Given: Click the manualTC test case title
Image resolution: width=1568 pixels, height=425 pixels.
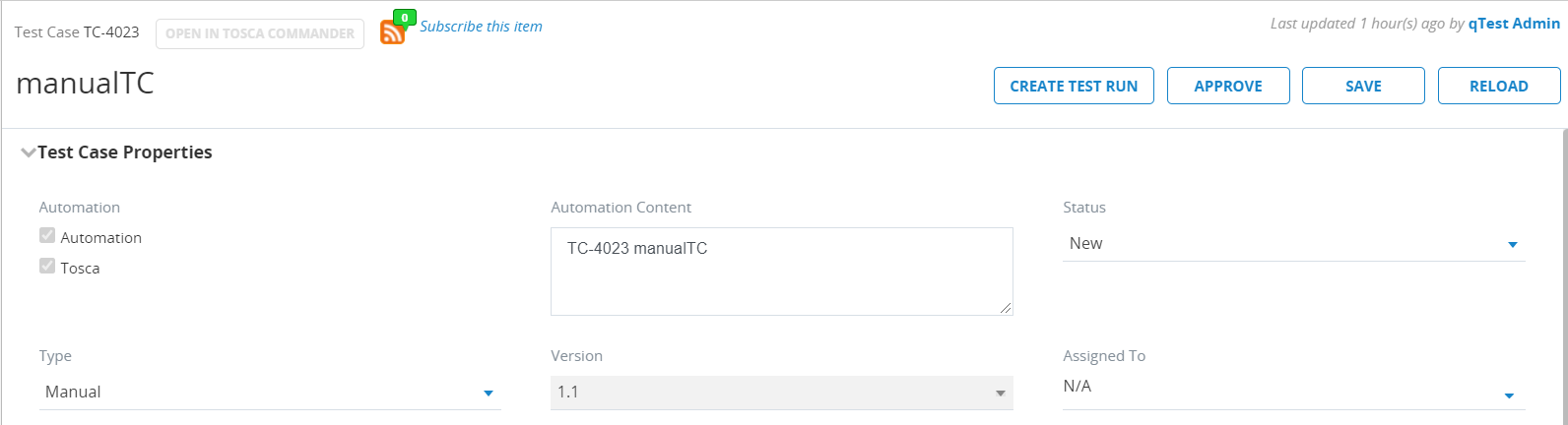Looking at the screenshot, I should pos(86,84).
